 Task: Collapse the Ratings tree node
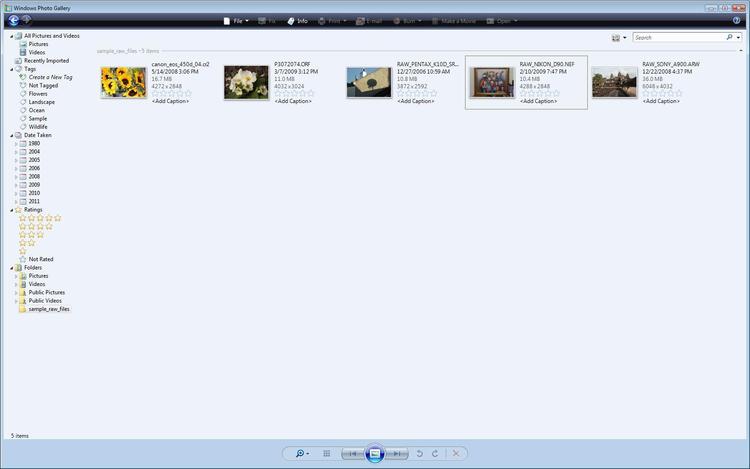[x=11, y=210]
